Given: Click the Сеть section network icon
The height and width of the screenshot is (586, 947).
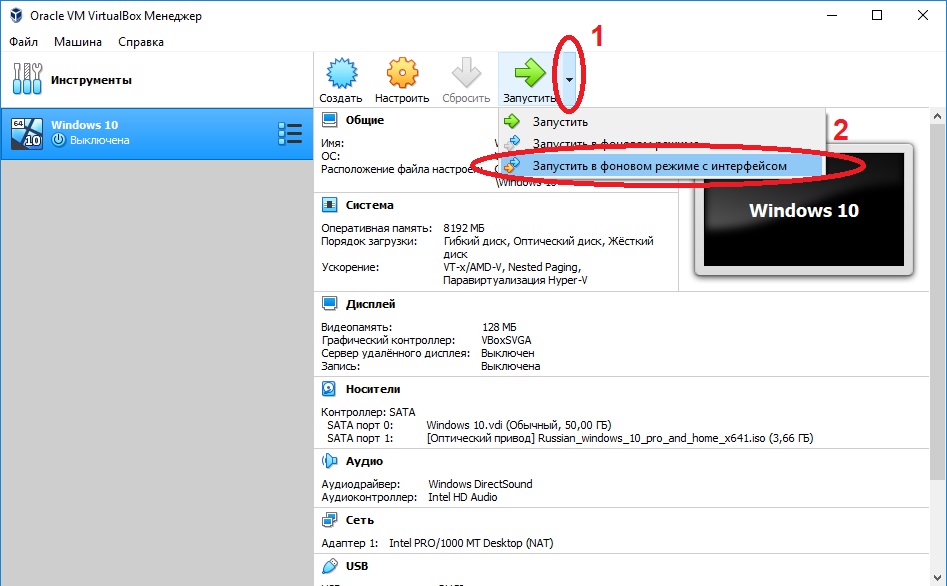Looking at the screenshot, I should coord(329,520).
